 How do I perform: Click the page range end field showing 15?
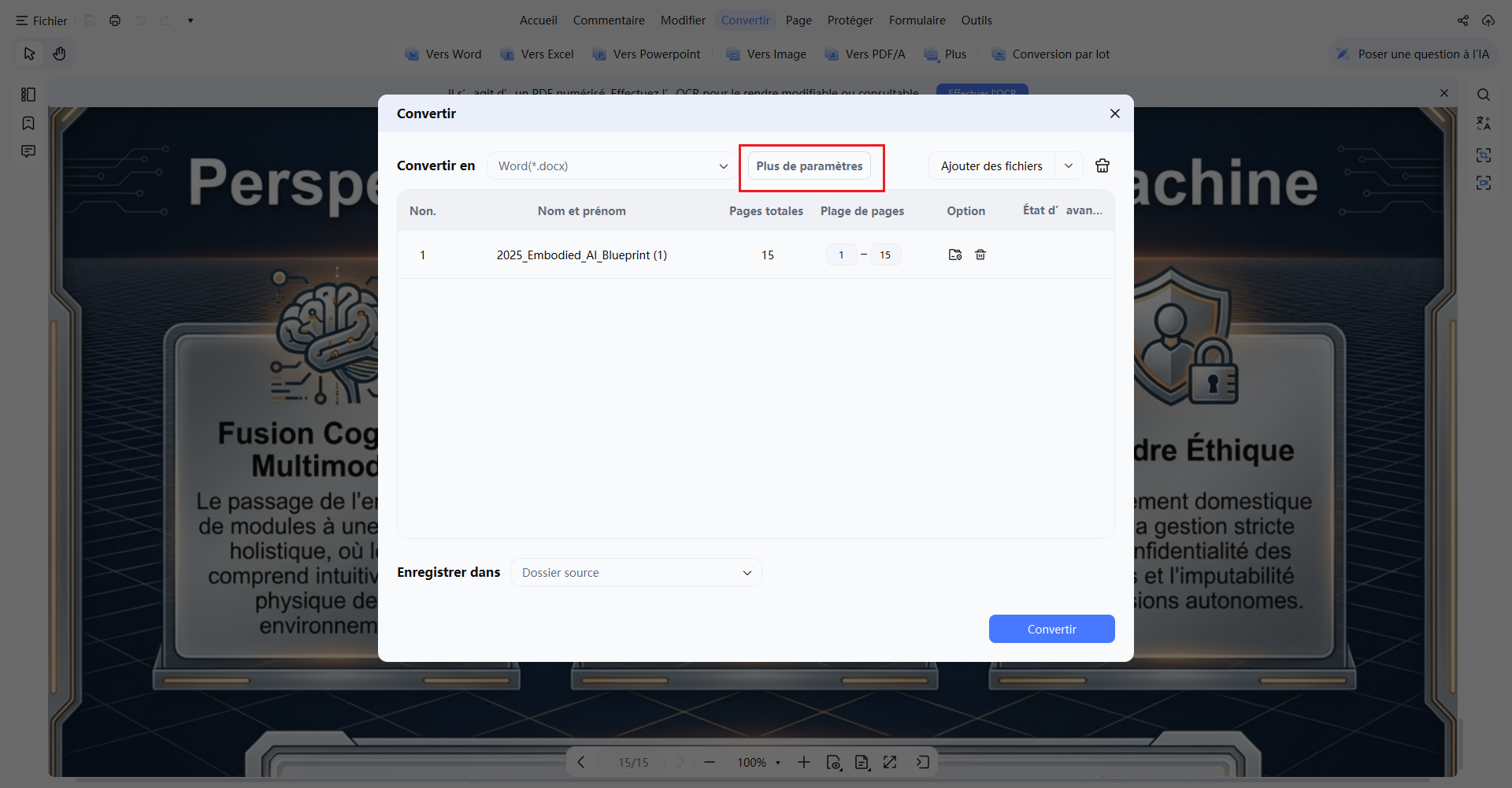pyautogui.click(x=885, y=255)
